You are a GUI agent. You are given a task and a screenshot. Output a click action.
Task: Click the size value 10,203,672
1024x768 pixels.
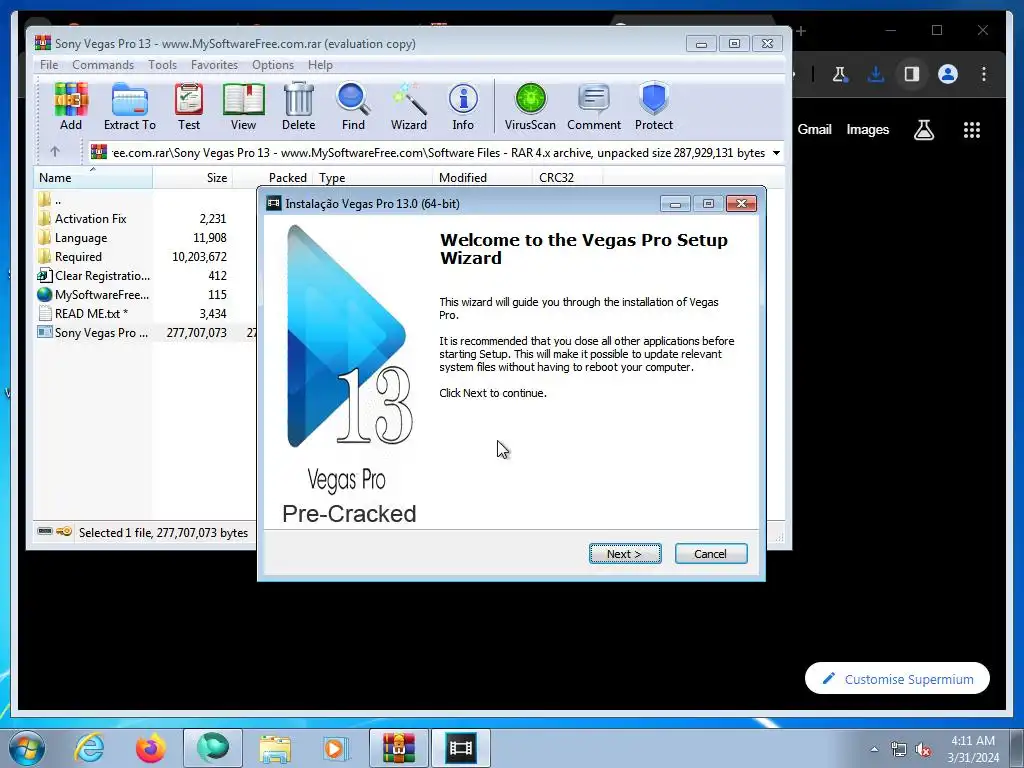(199, 257)
